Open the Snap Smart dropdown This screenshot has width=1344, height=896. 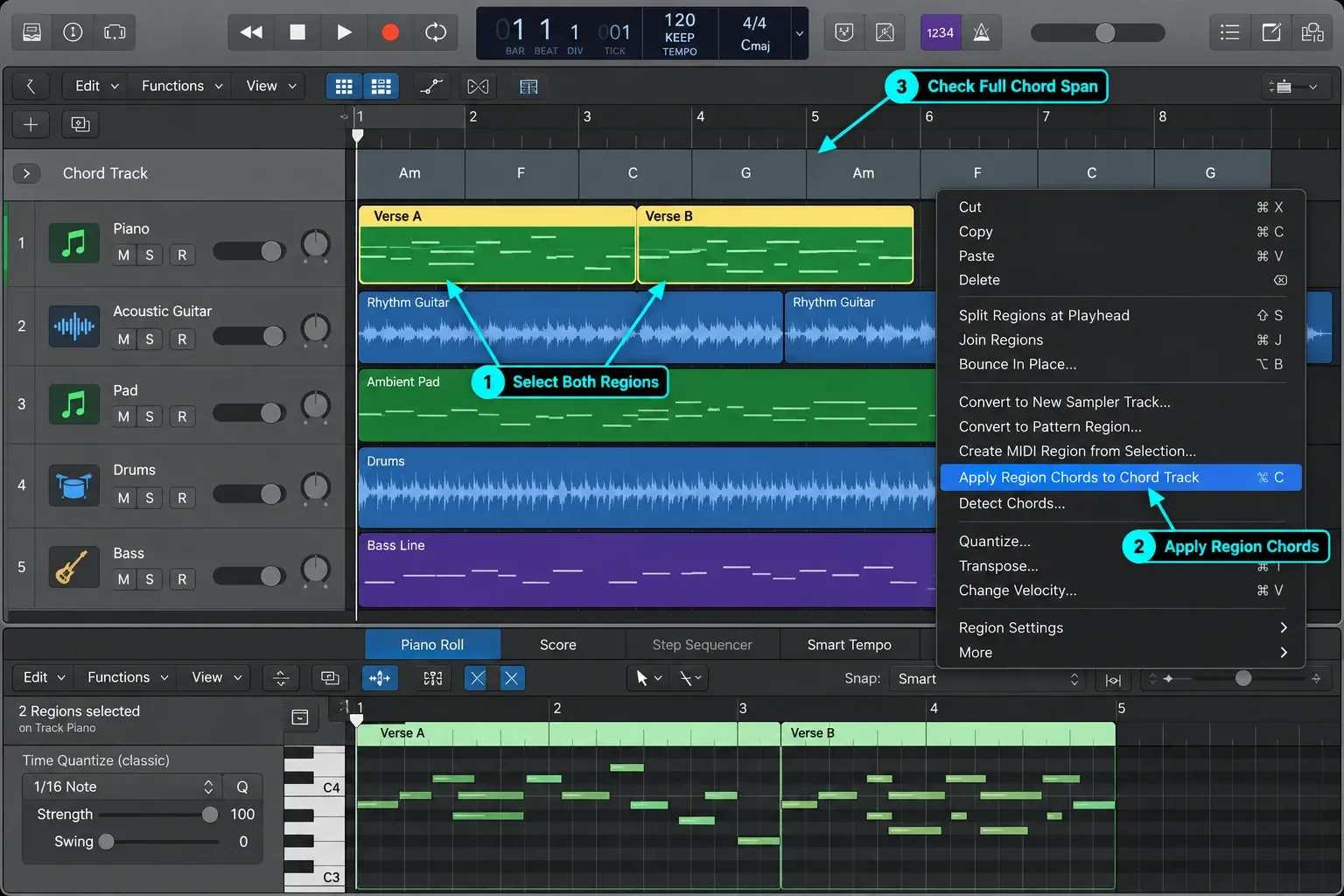[x=988, y=679]
